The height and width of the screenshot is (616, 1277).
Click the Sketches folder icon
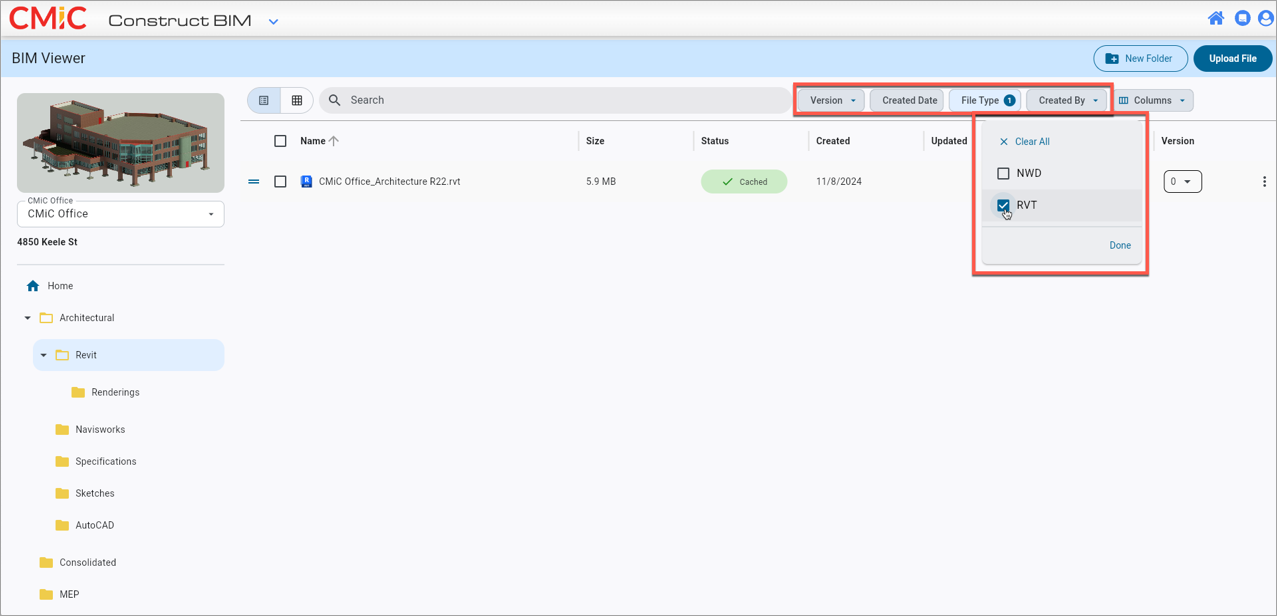(62, 493)
